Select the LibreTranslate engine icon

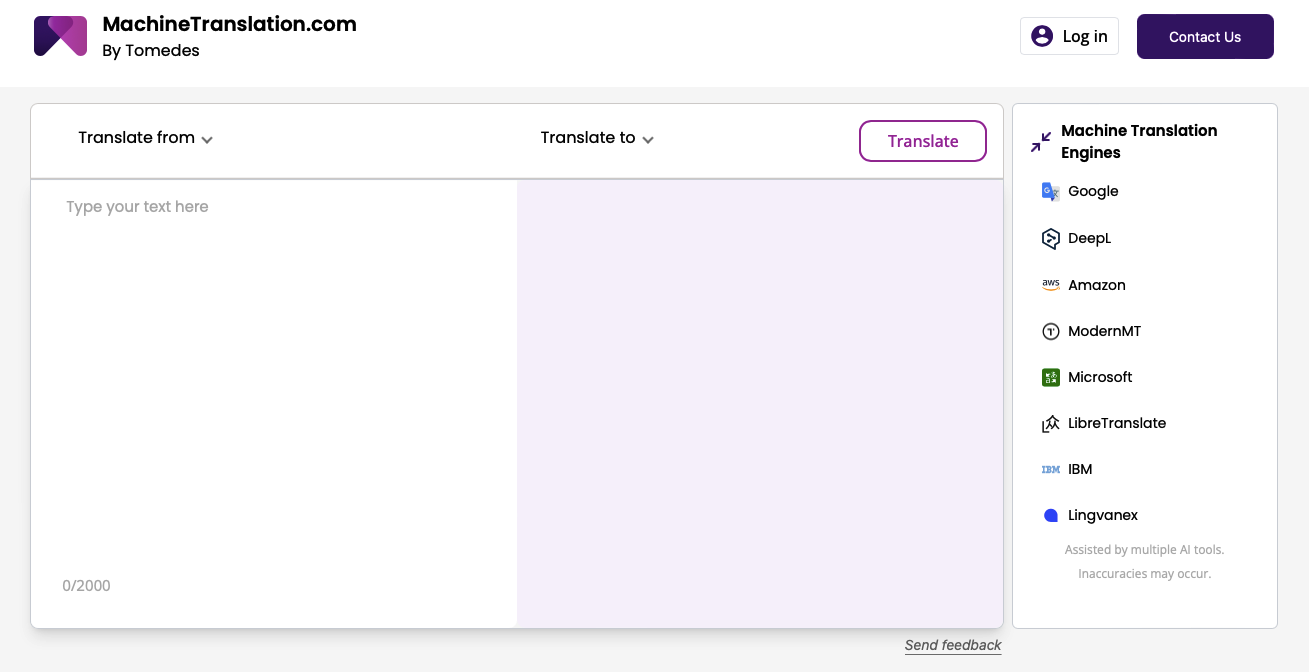click(1051, 423)
